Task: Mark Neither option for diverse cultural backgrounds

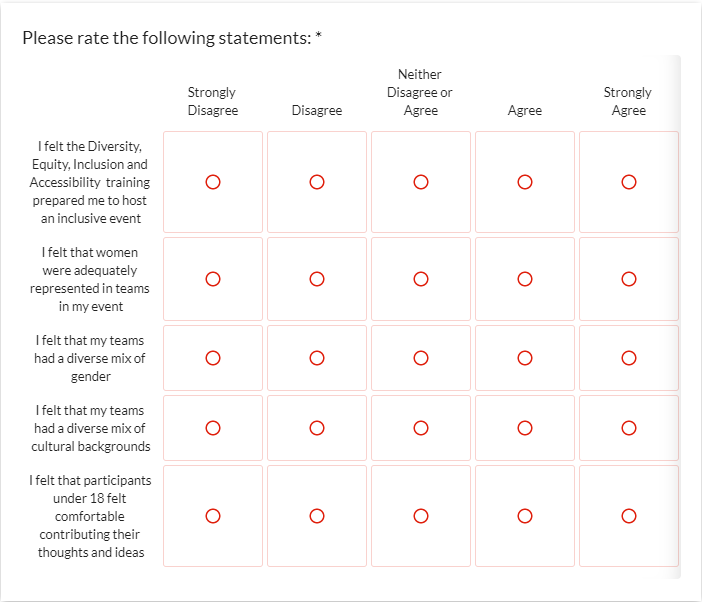Action: 421,428
